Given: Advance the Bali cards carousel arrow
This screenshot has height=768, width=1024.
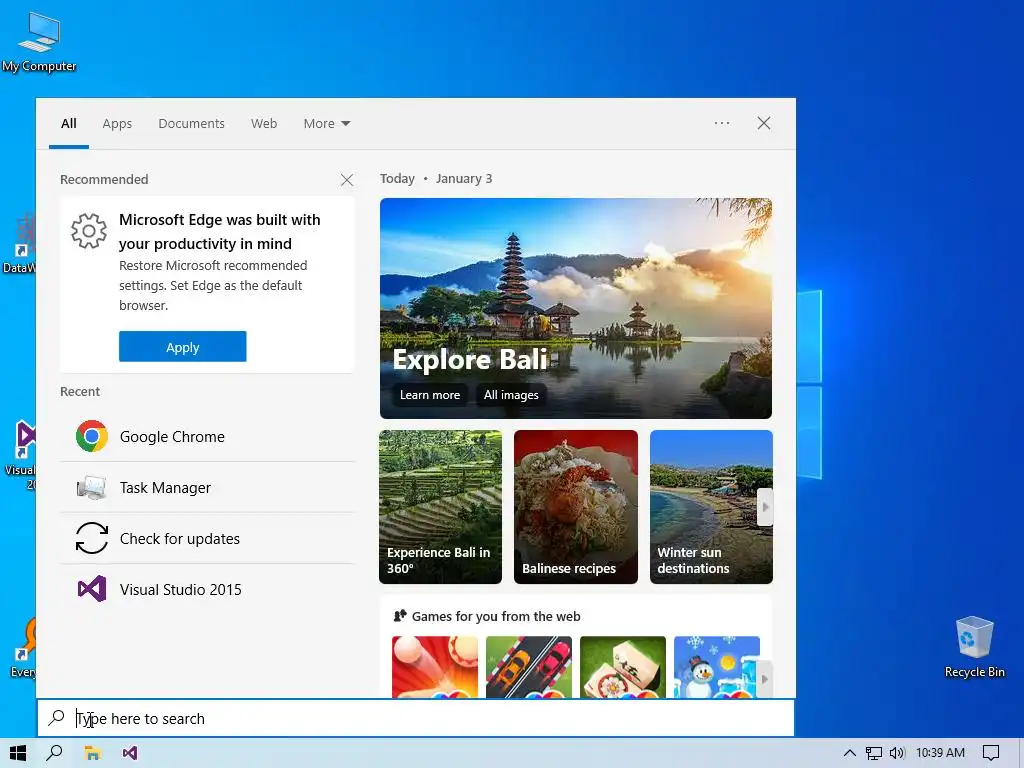Looking at the screenshot, I should tap(765, 507).
